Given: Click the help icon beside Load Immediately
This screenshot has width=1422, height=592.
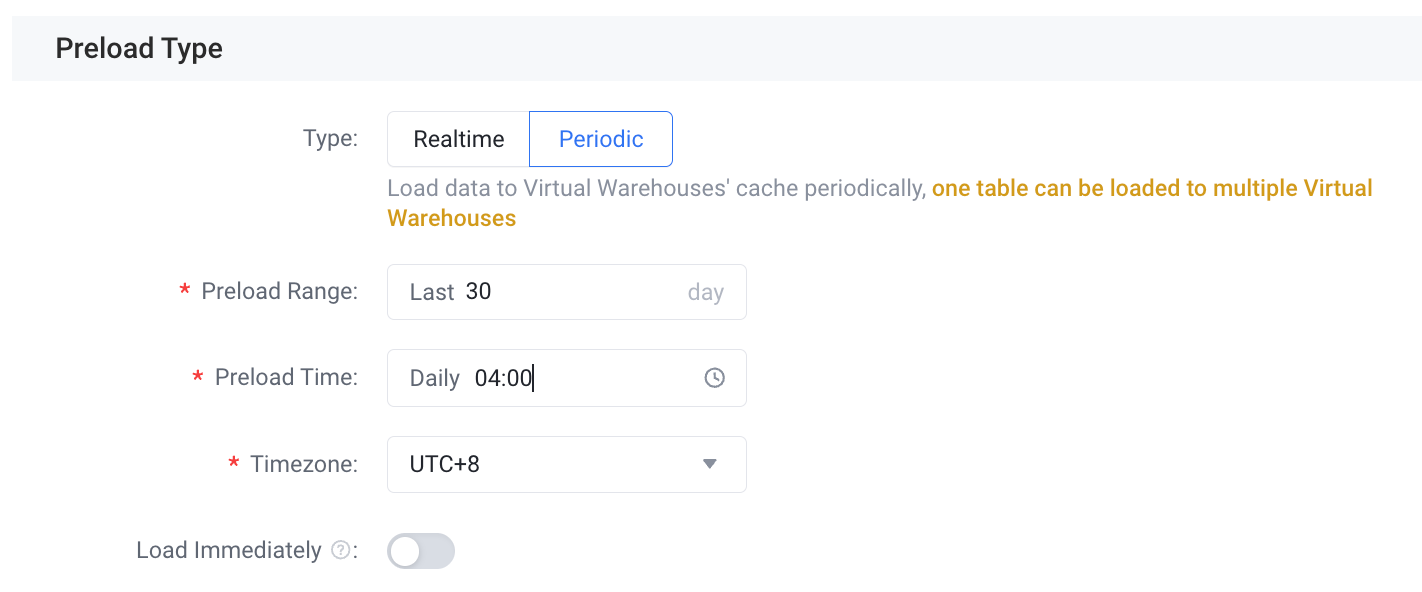Looking at the screenshot, I should (x=340, y=550).
